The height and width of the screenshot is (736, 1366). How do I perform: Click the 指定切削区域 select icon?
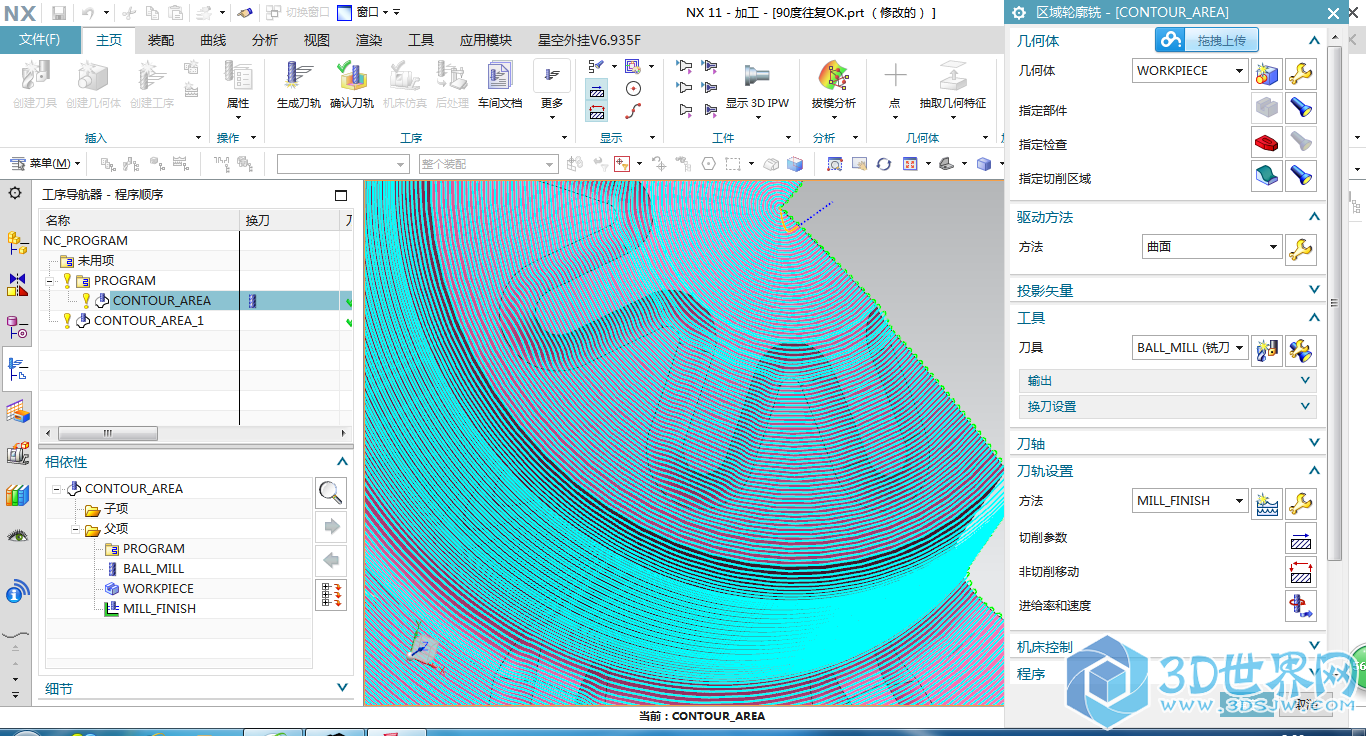(x=1267, y=176)
